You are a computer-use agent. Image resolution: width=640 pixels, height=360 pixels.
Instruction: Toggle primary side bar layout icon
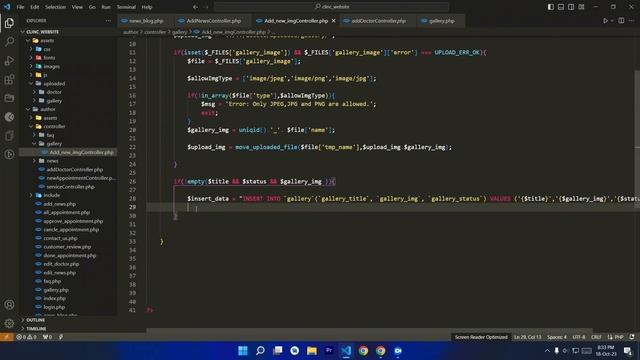[551, 7]
